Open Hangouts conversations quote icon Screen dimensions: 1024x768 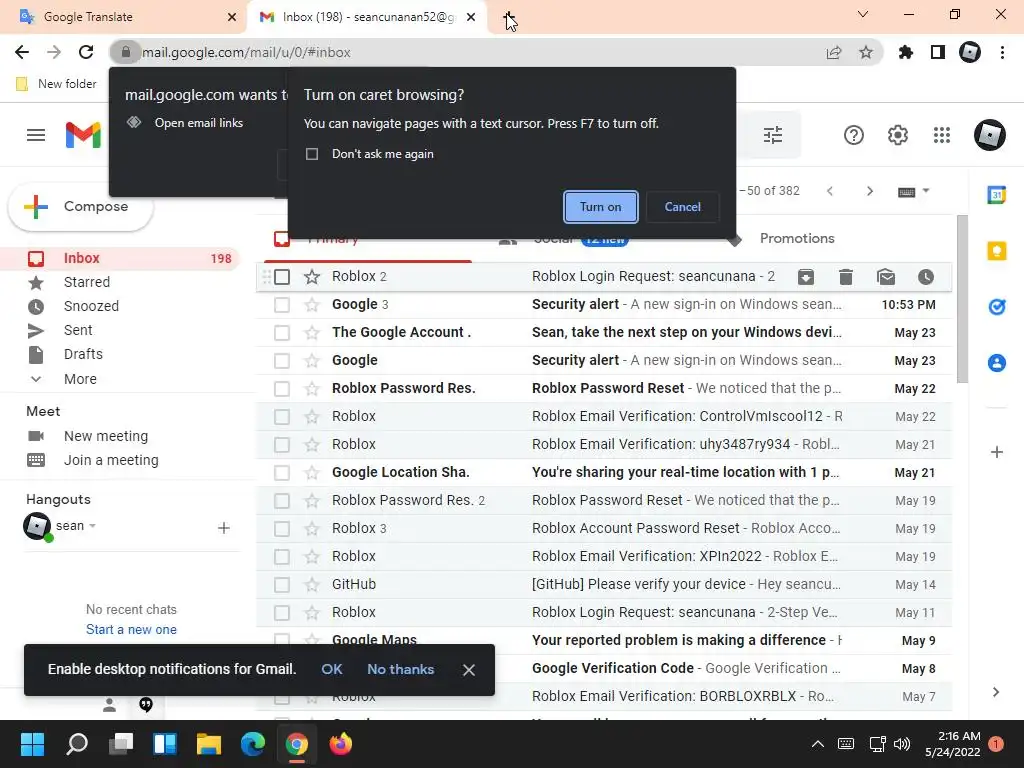pyautogui.click(x=146, y=704)
